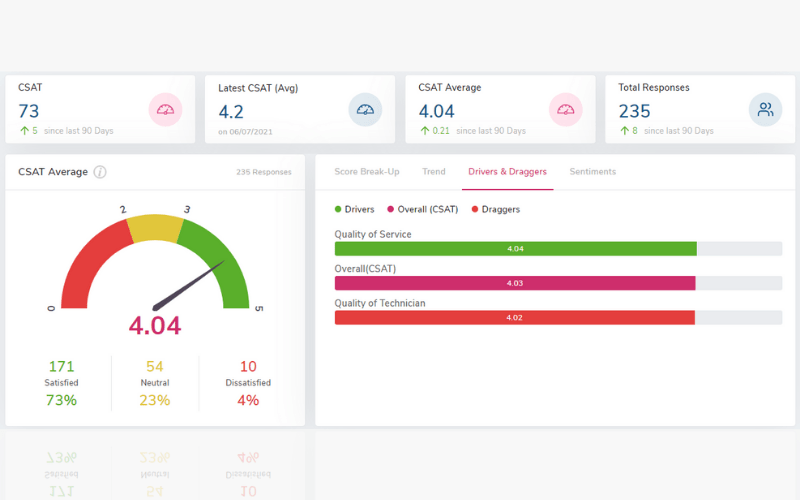The image size is (800, 500).
Task: Click the info icon beside CSAT Average title
Action: pos(100,172)
